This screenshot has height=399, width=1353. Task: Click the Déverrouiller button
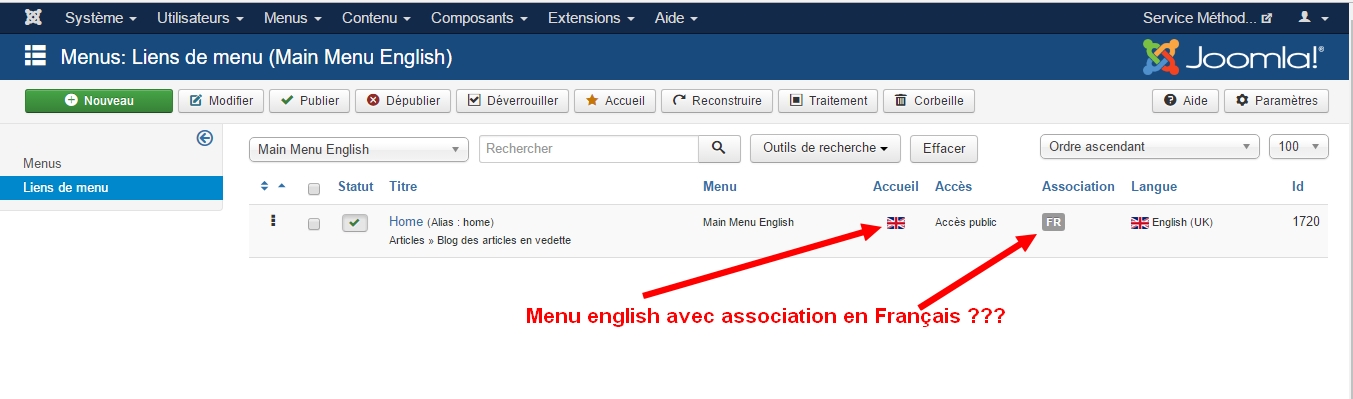click(x=513, y=100)
